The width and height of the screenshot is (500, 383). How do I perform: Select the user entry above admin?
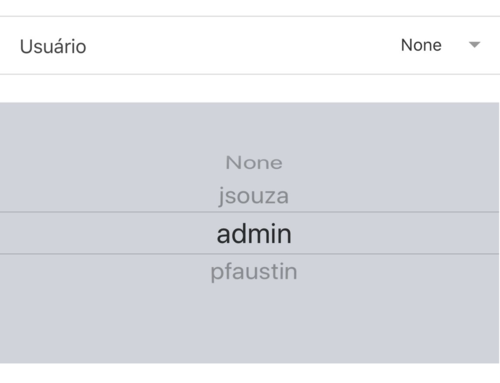(x=254, y=196)
